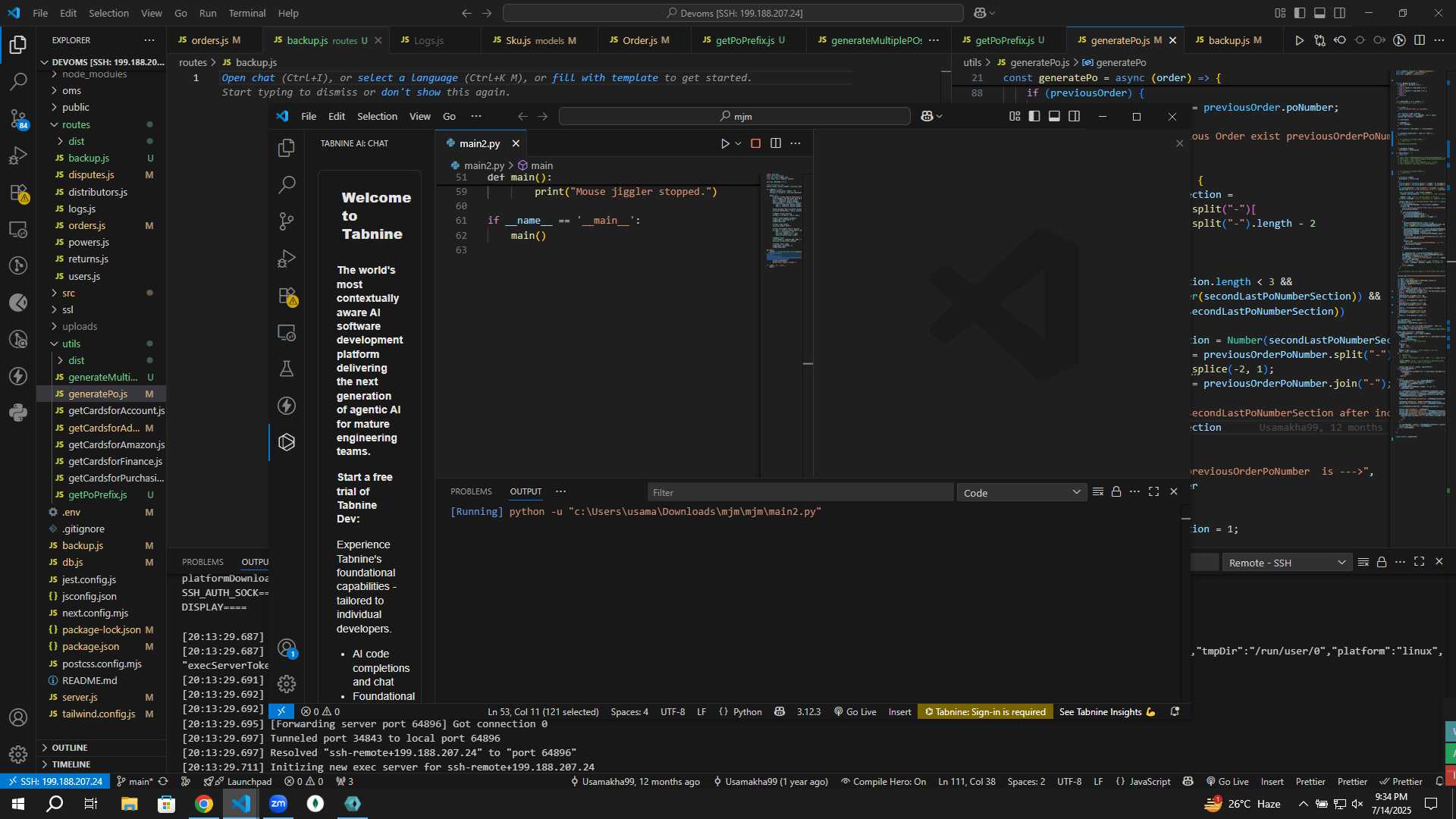Image resolution: width=1456 pixels, height=819 pixels.
Task: Toggle output scroll lock in mjm window
Action: tap(1116, 492)
